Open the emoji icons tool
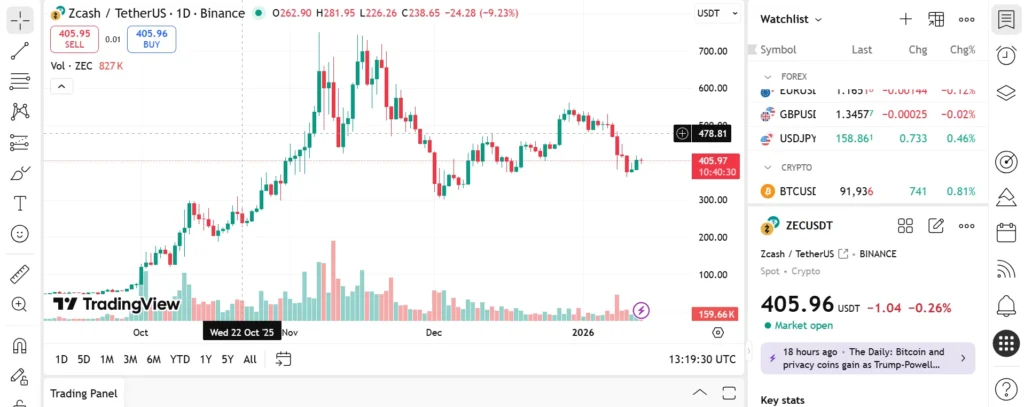Screen dimensions: 1024x407 pos(20,234)
